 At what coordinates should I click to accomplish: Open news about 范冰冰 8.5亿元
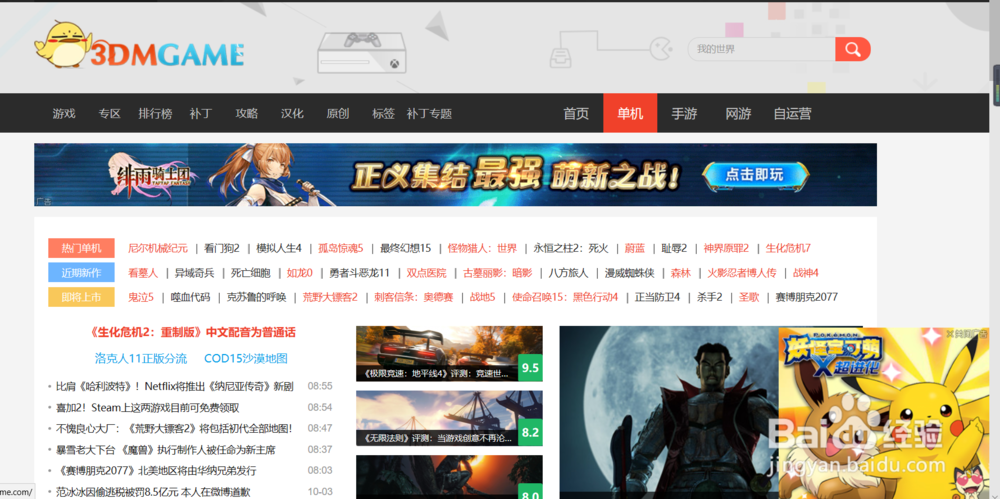click(153, 492)
